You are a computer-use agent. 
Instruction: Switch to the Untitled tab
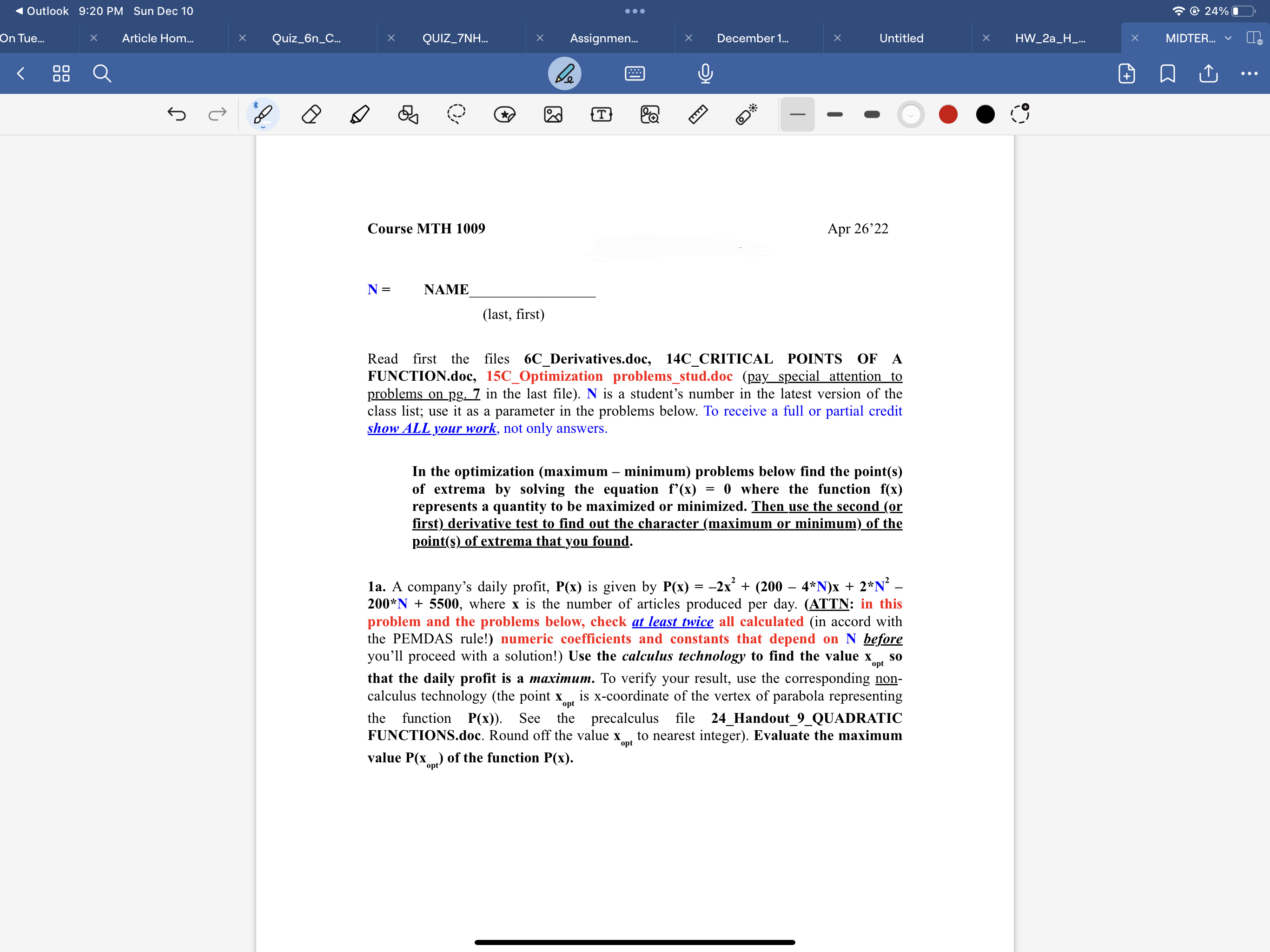point(900,39)
